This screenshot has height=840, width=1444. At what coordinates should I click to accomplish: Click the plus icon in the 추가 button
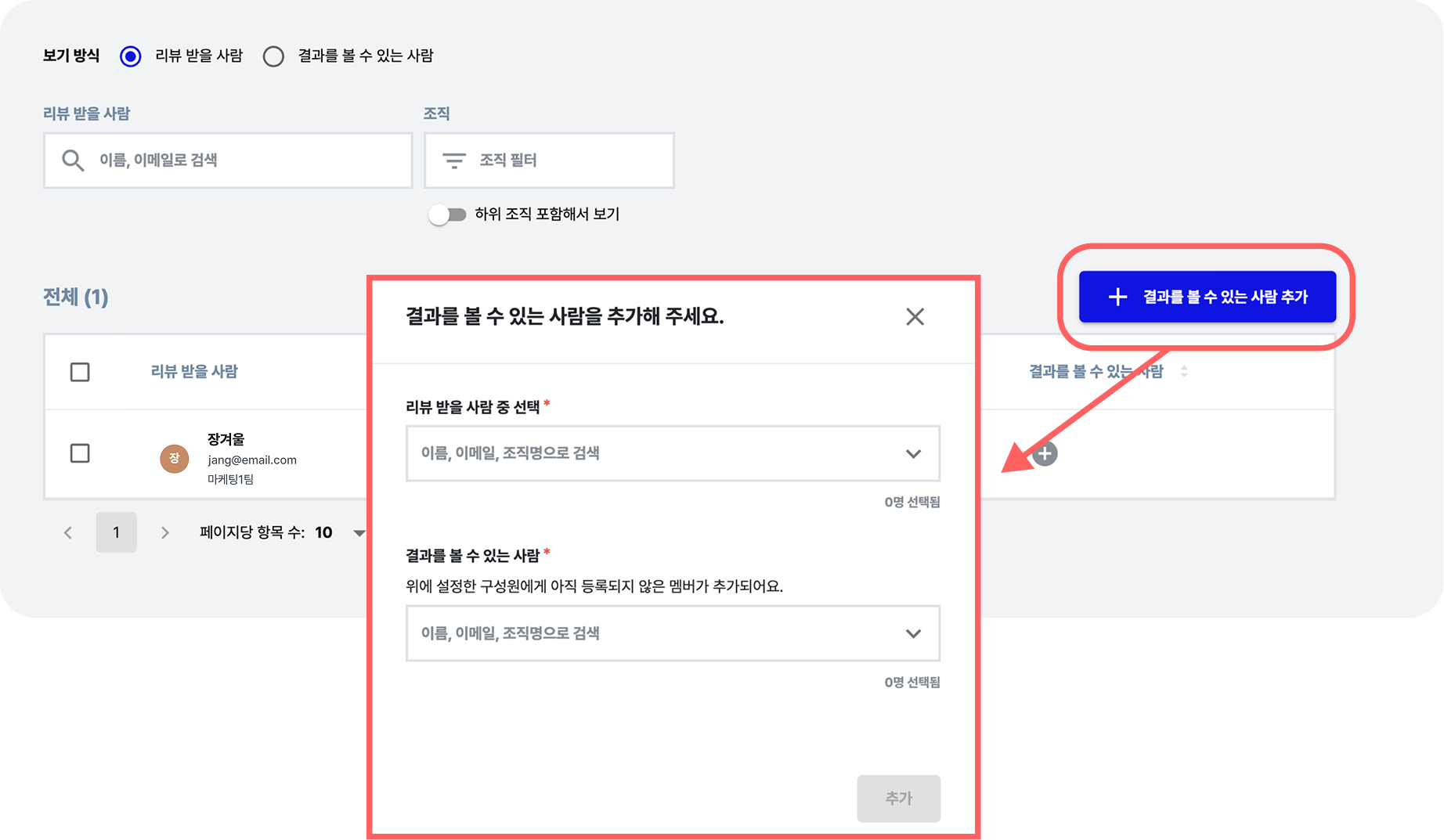pos(1117,297)
